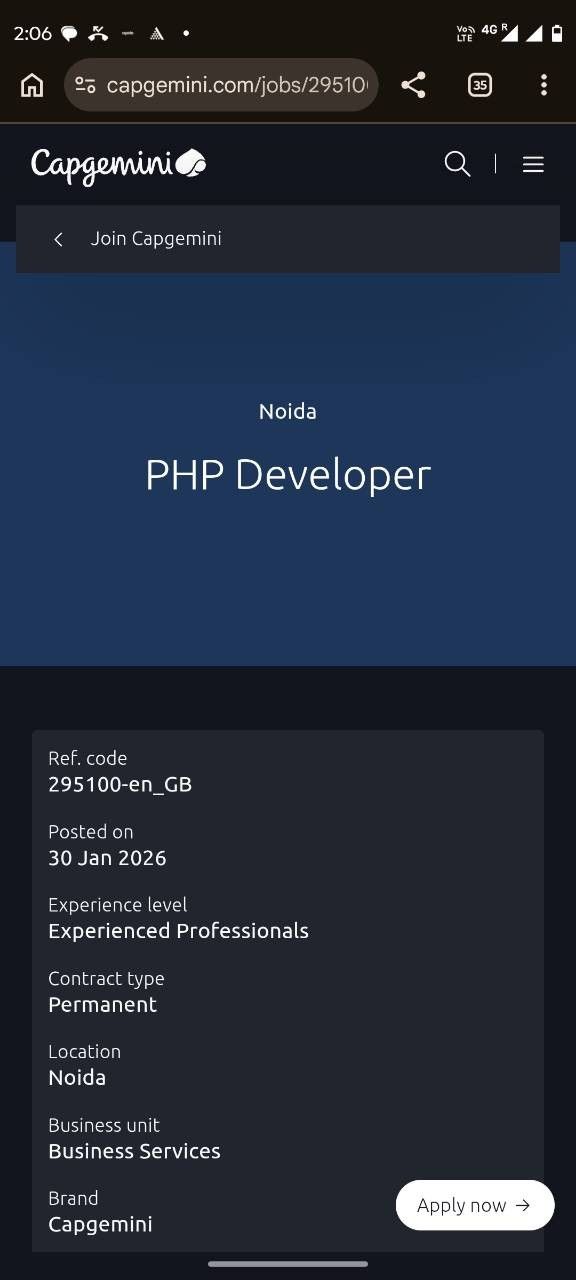This screenshot has height=1280, width=576.
Task: Open the browser three-dot overflow menu
Action: click(544, 85)
